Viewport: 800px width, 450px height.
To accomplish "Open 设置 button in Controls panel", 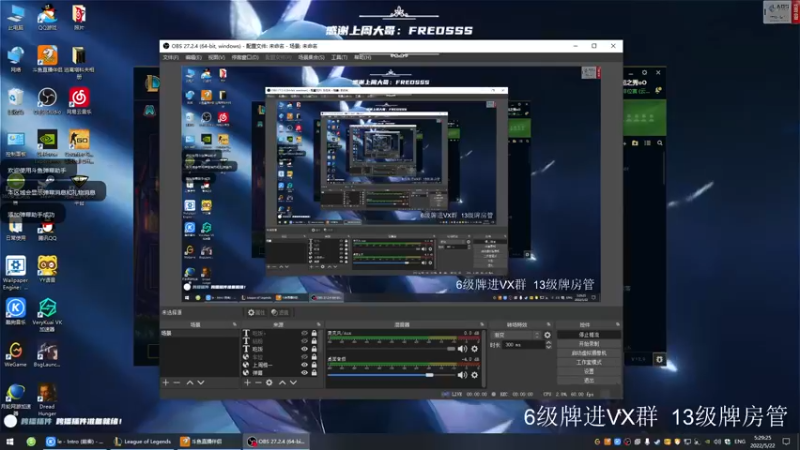I will [x=589, y=371].
